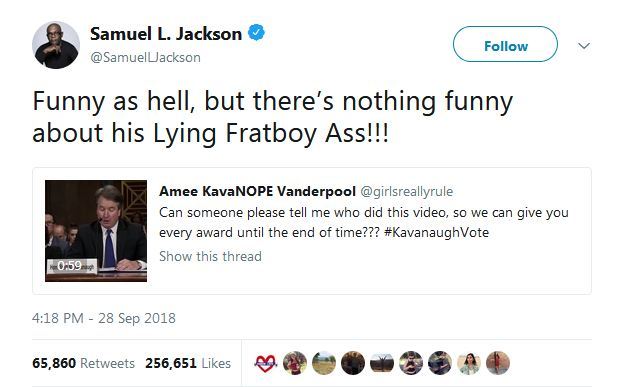This screenshot has width=617, height=387.
Task: Click the blue verified badge
Action: coord(256,33)
